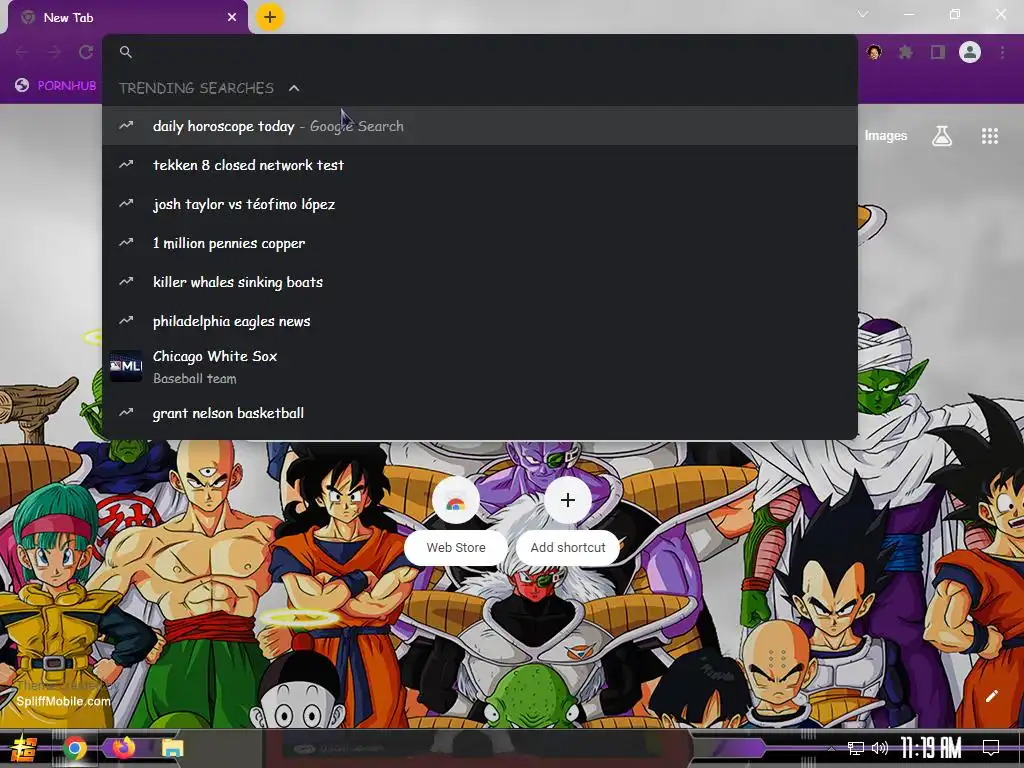Click the pinned extension avatar icon
This screenshot has height=768, width=1024.
pos(874,52)
